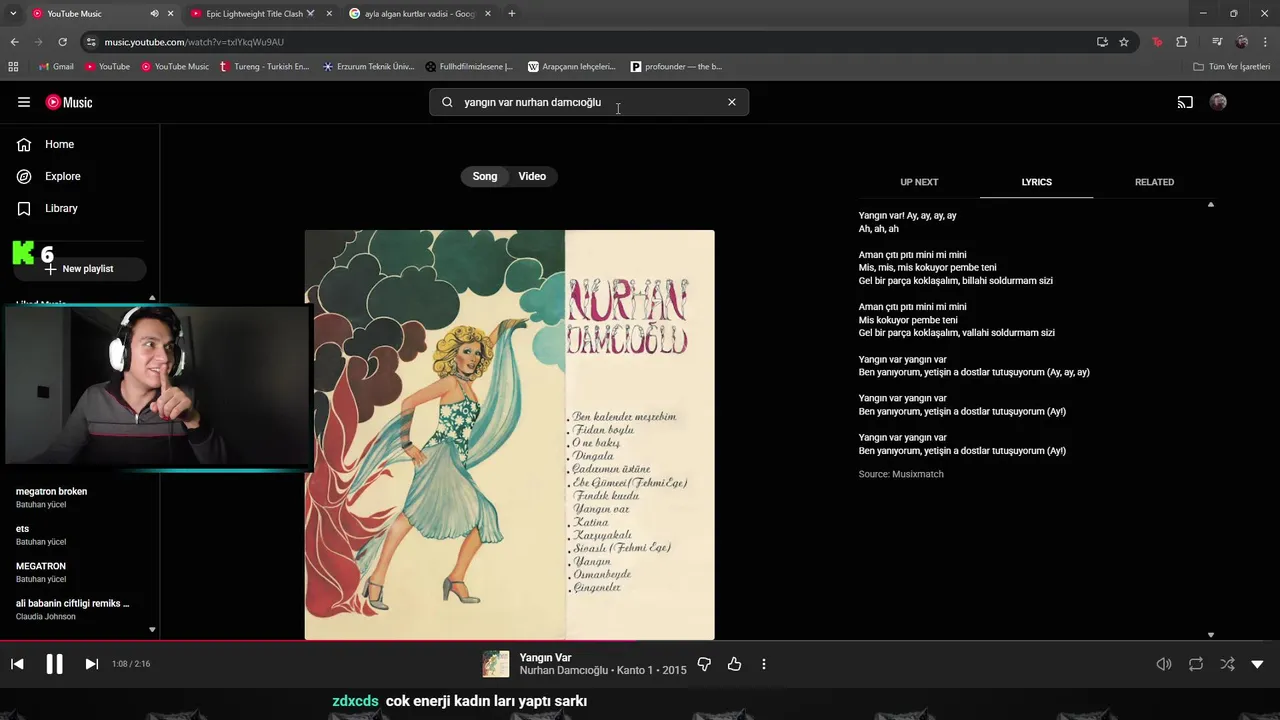
Task: Open the song's three-dot options menu
Action: 764,664
